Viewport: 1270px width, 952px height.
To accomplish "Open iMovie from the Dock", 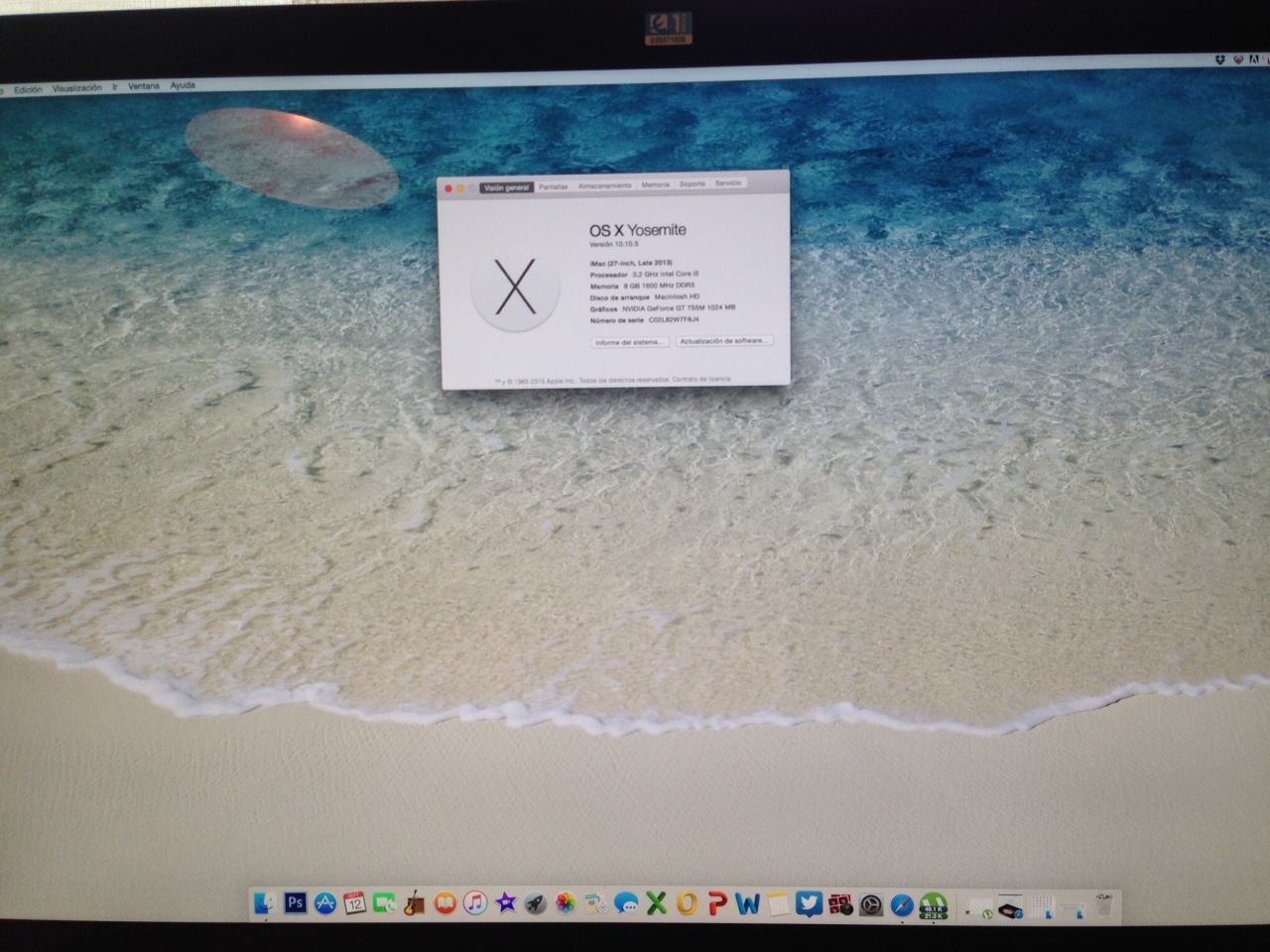I will [x=506, y=902].
